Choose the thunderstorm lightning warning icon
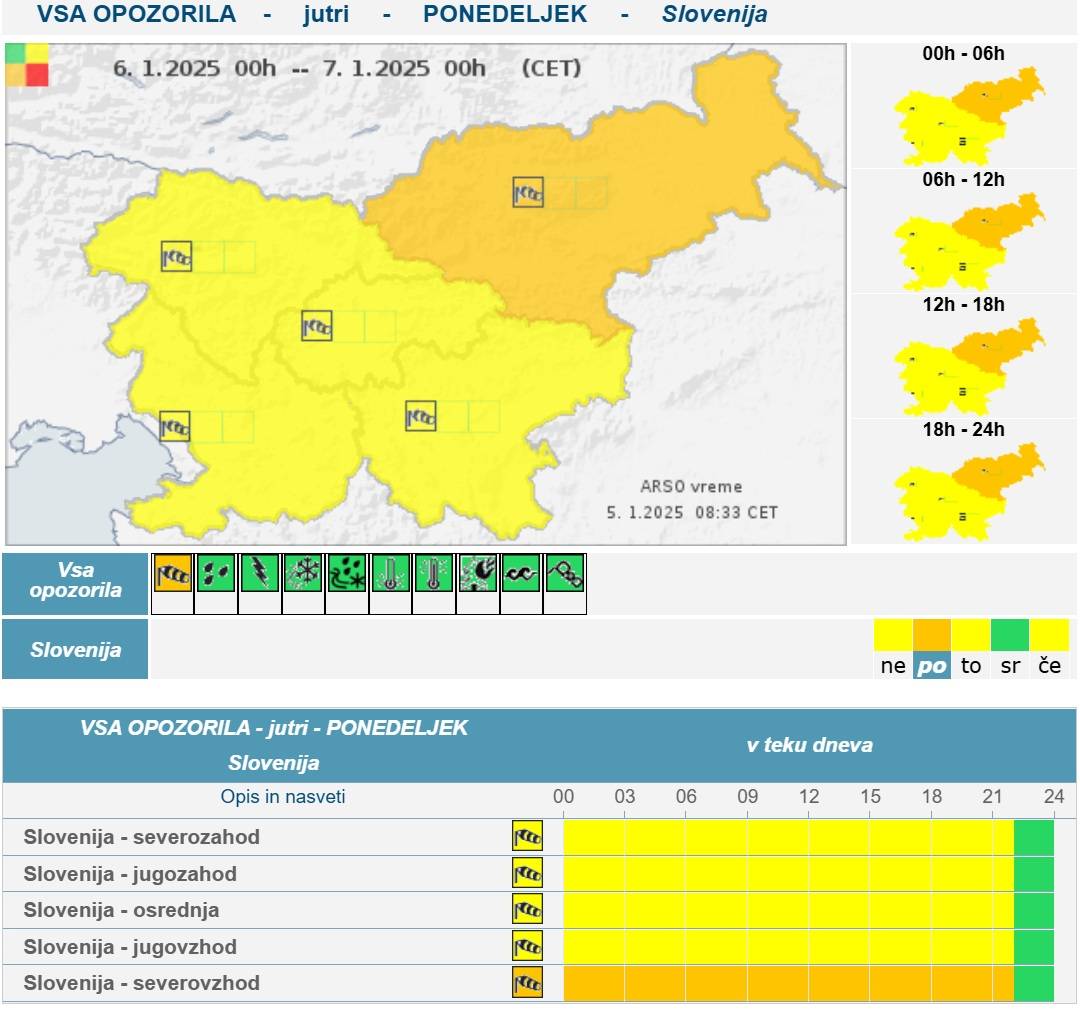 260,573
